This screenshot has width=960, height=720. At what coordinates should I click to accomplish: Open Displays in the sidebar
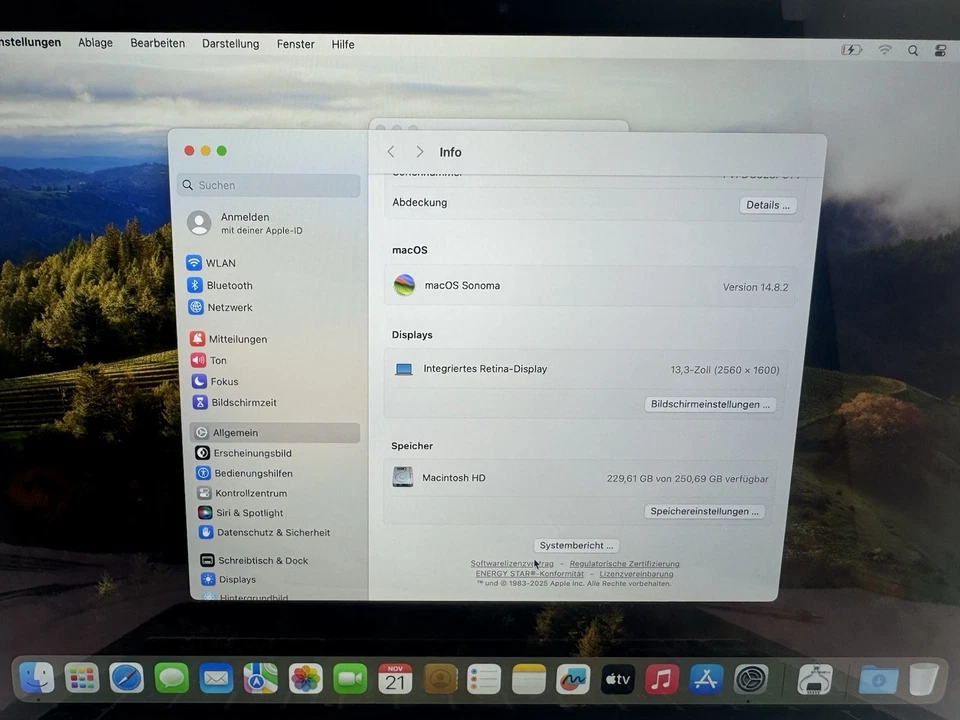228,579
